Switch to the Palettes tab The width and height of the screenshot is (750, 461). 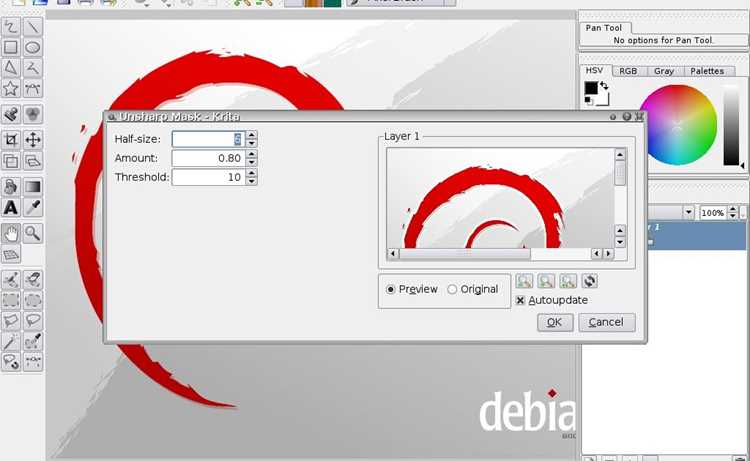[707, 71]
